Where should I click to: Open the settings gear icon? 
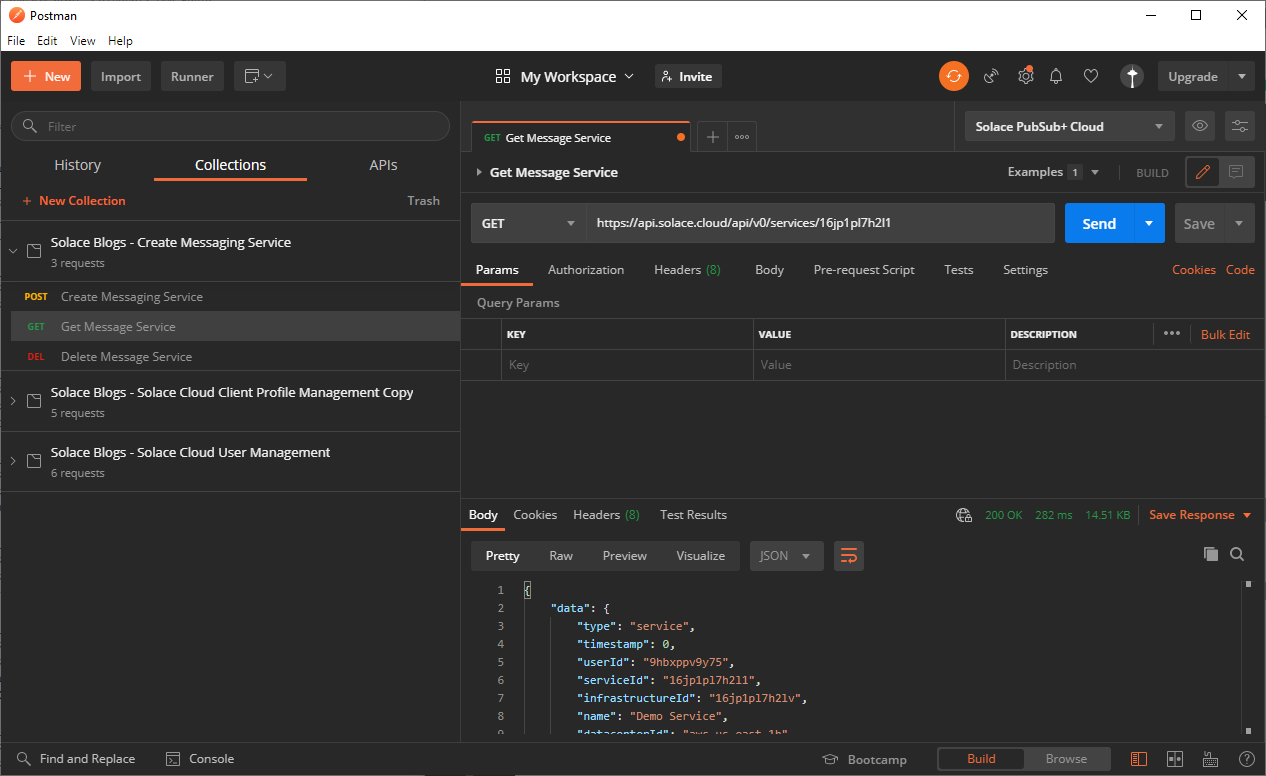coord(1025,76)
